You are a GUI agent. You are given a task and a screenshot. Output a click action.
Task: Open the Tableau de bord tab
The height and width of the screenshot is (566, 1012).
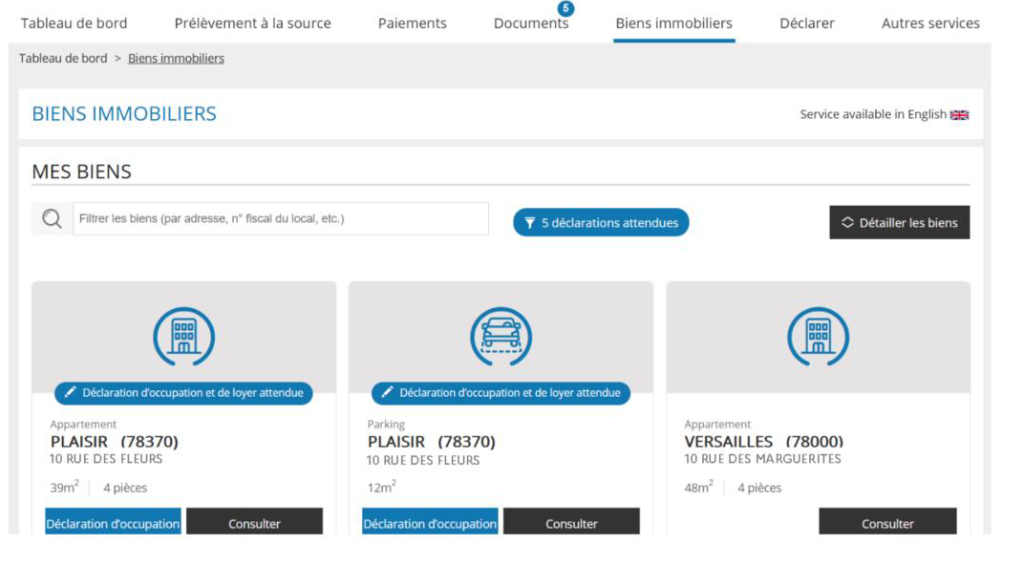point(74,23)
